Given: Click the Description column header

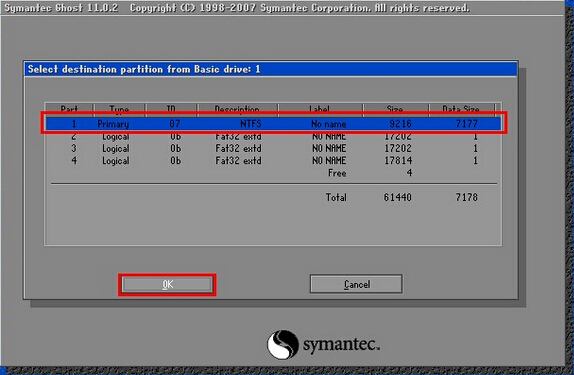Looking at the screenshot, I should pos(237,109).
